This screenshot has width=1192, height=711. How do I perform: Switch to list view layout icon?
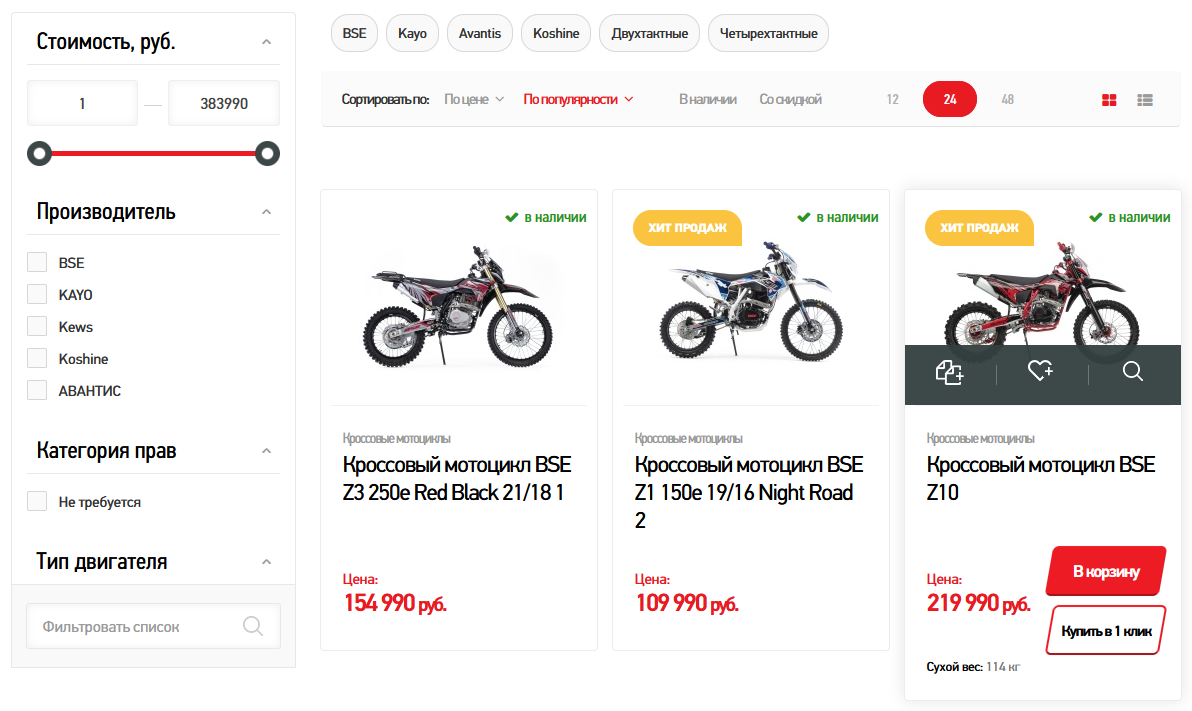click(1145, 100)
